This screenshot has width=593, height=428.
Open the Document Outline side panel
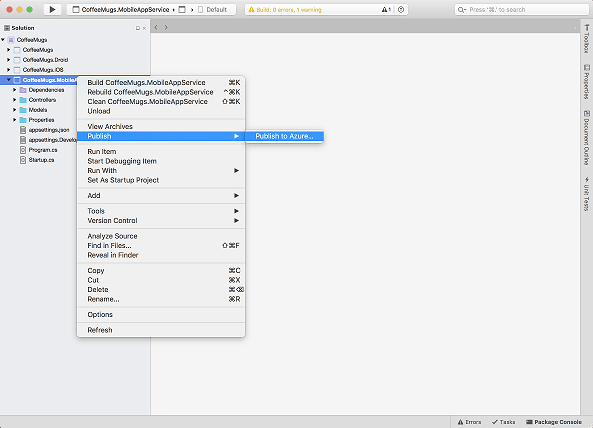[587, 138]
